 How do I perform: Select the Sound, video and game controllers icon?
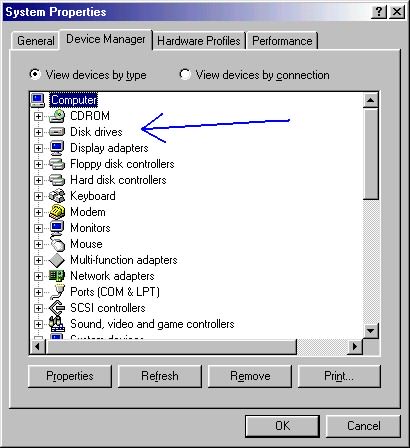pyautogui.click(x=57, y=324)
